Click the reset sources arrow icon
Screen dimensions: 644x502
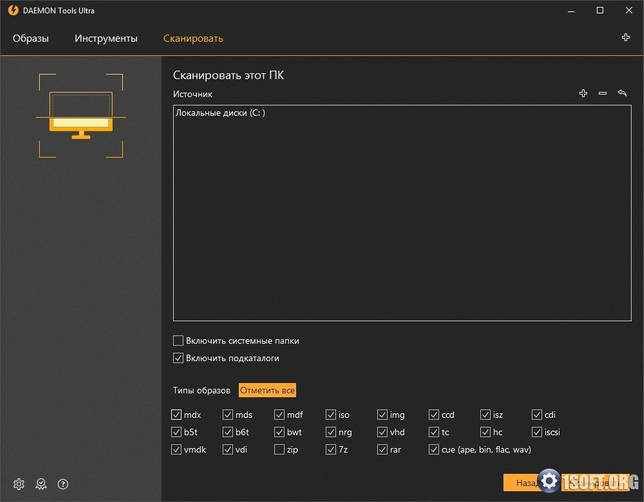pos(622,93)
